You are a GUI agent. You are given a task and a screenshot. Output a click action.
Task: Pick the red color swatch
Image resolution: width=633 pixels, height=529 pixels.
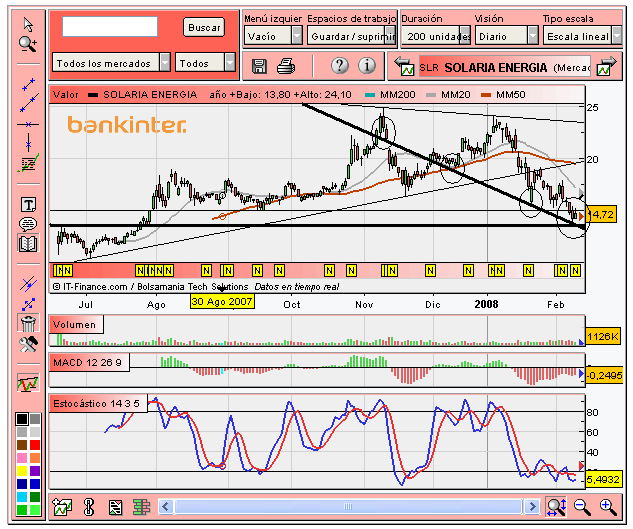tap(35, 445)
